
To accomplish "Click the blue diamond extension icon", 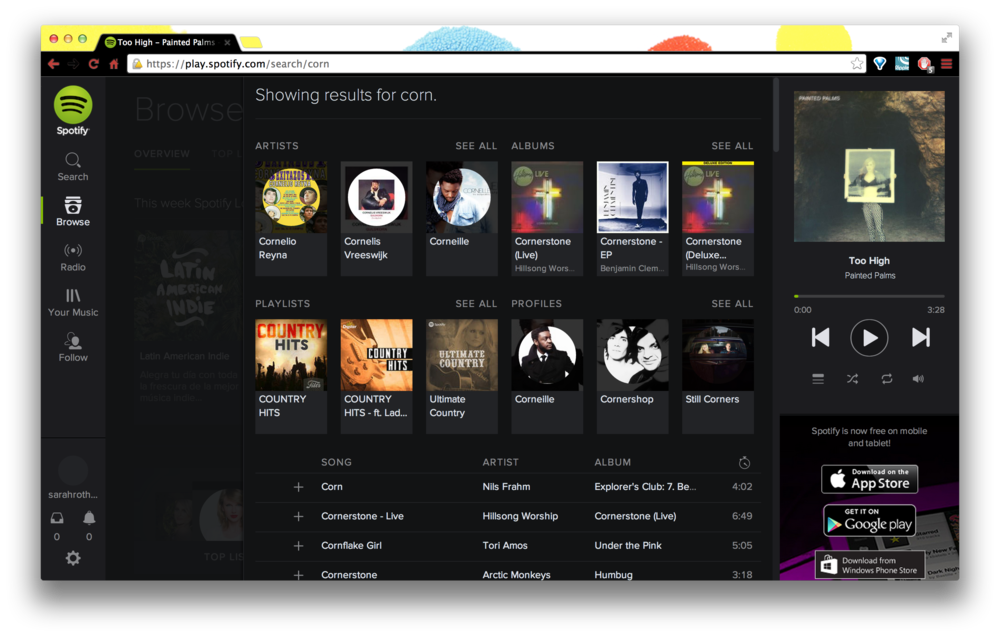I will click(879, 63).
